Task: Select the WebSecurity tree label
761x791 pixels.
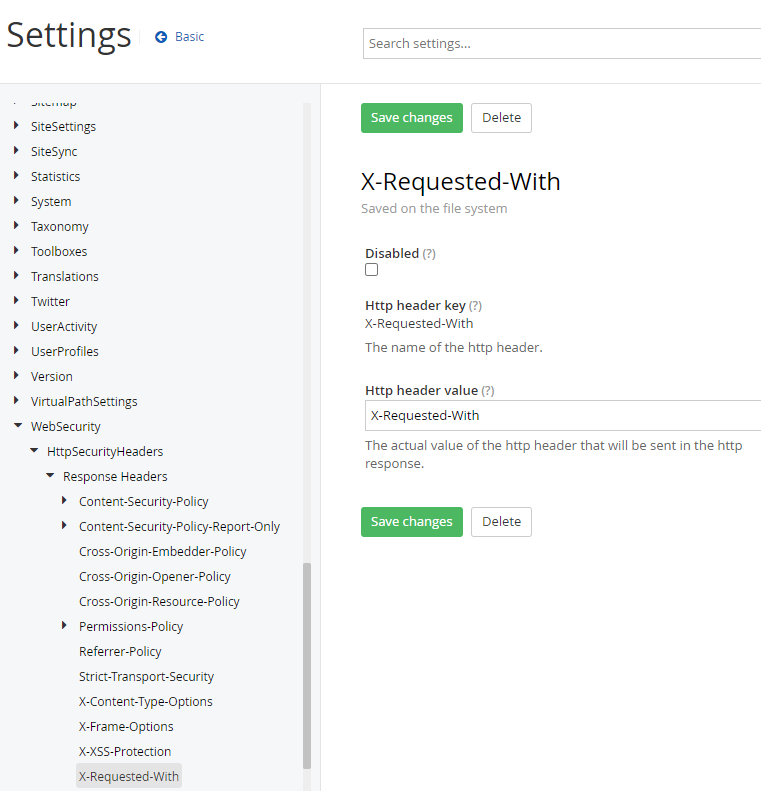Action: [66, 427]
